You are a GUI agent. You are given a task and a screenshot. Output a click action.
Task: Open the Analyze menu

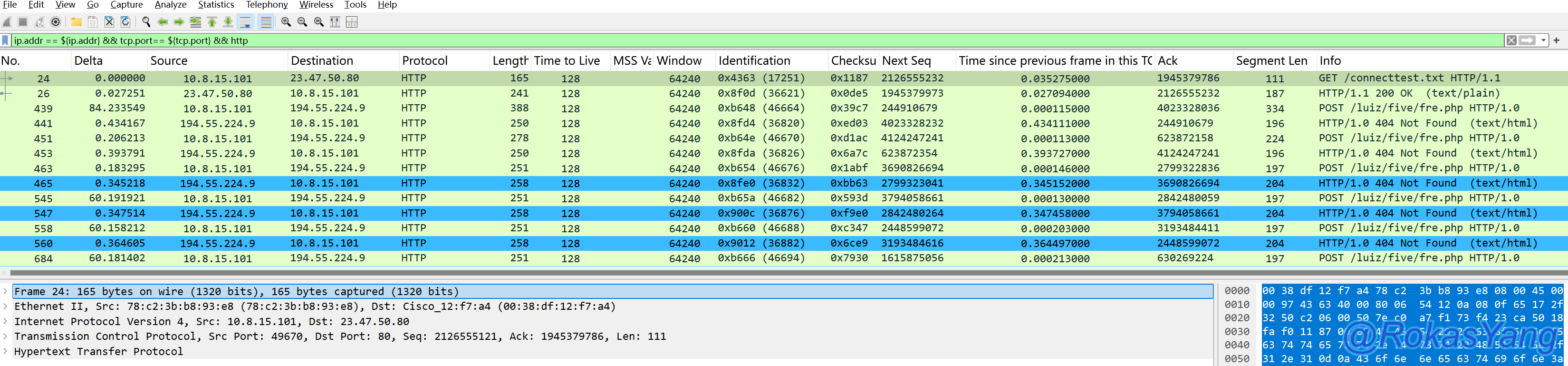point(171,5)
